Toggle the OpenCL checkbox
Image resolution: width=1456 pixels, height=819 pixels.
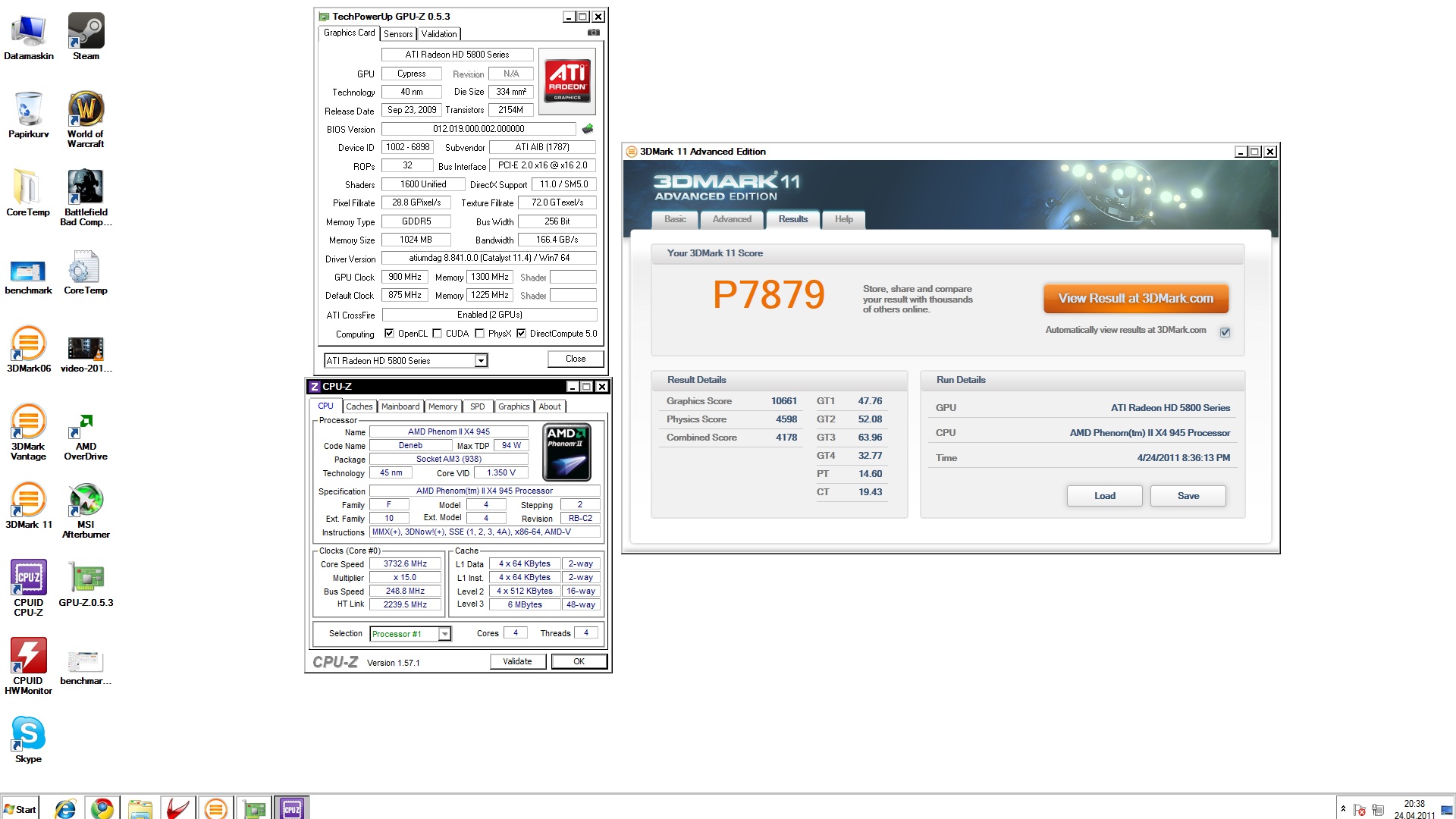[389, 334]
